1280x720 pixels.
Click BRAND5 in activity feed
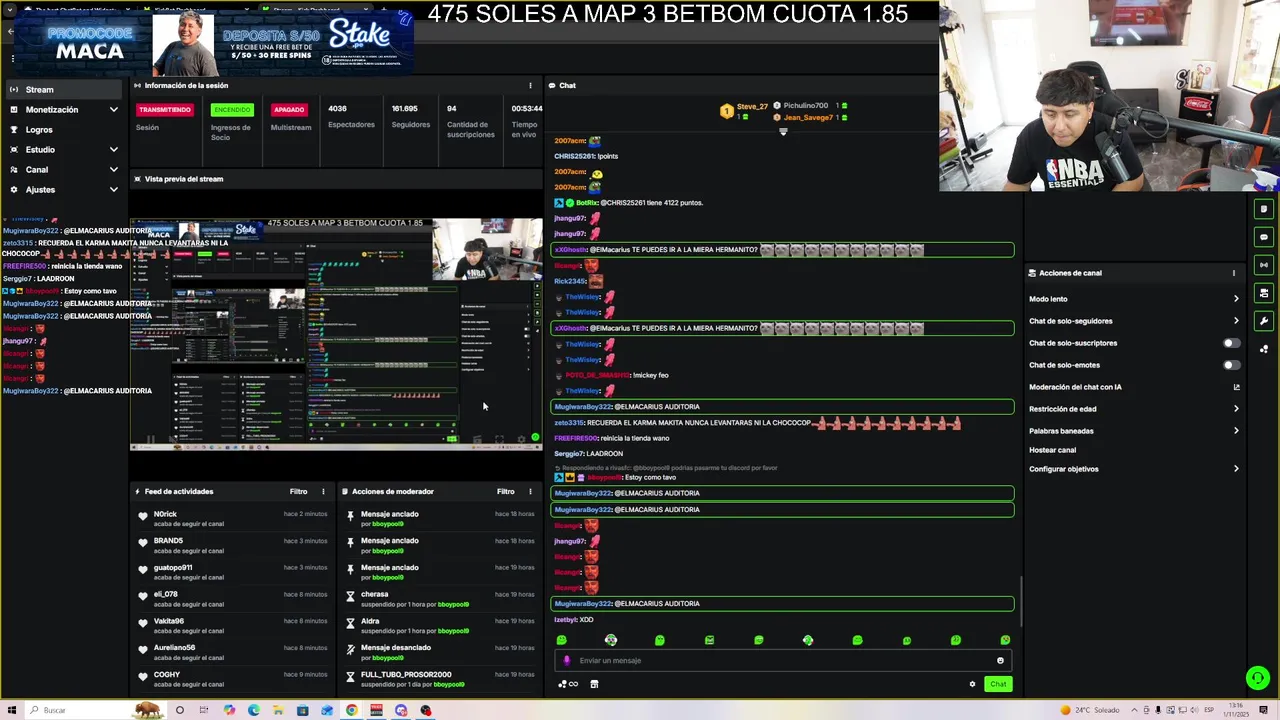(168, 541)
